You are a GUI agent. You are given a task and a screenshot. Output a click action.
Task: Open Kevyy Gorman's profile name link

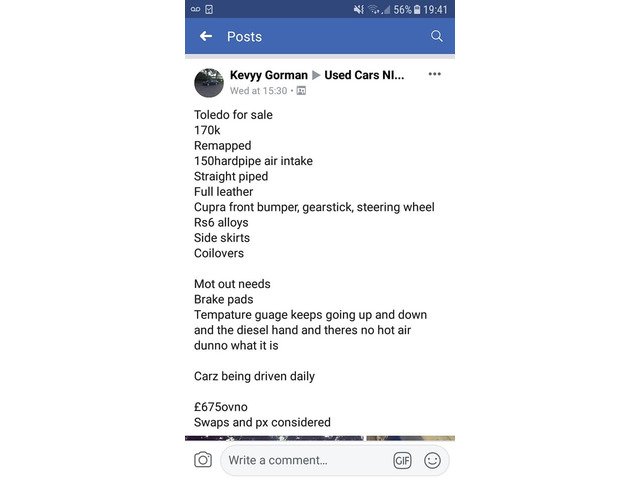(x=269, y=75)
